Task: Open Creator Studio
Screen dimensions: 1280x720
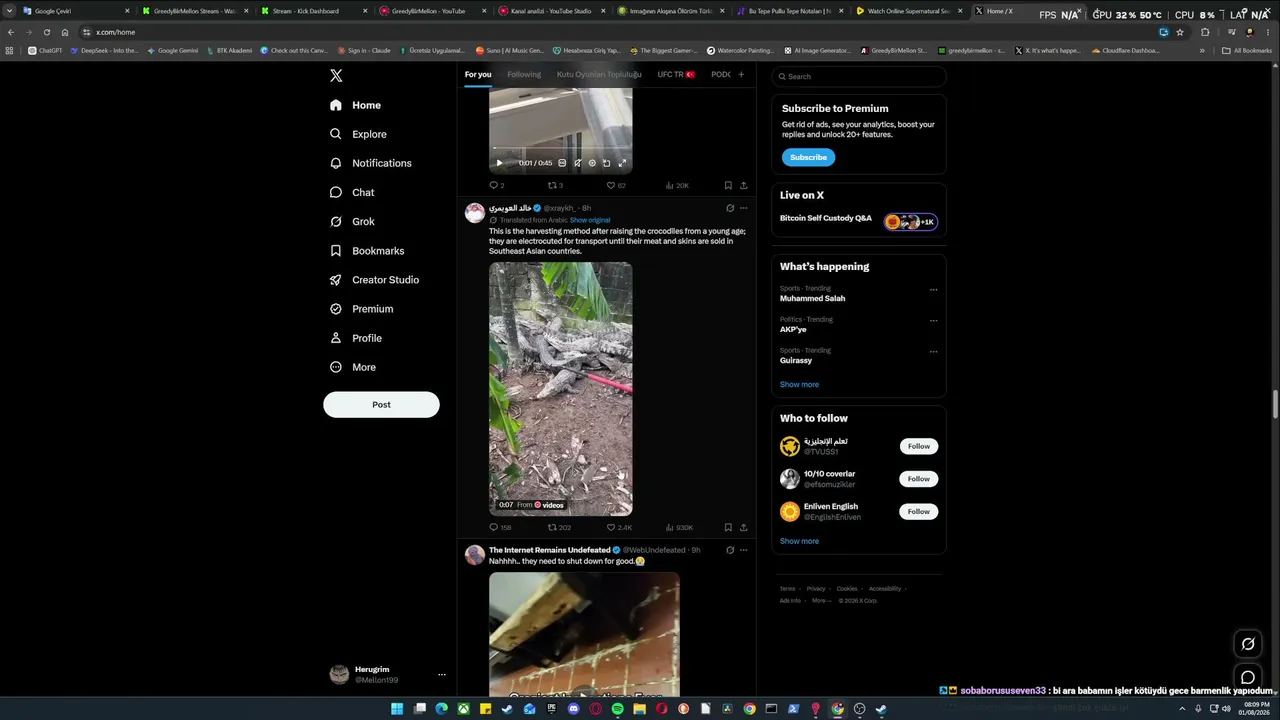Action: pos(374,280)
